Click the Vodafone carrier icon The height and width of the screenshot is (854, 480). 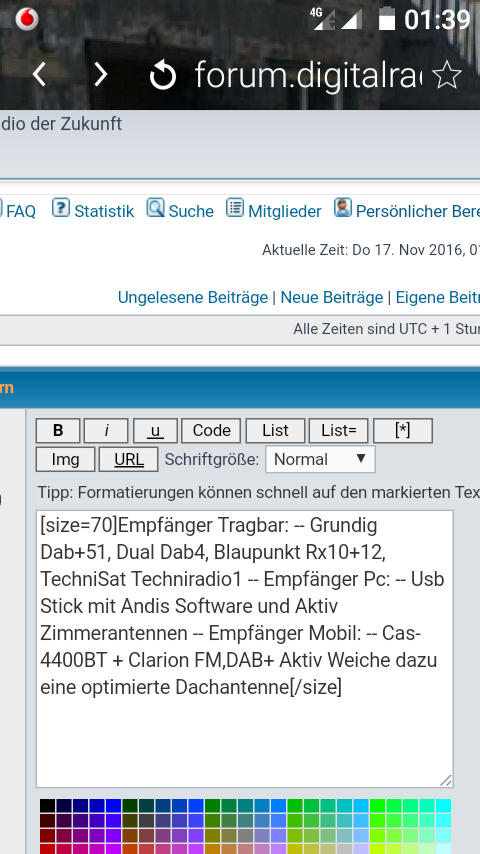(27, 20)
